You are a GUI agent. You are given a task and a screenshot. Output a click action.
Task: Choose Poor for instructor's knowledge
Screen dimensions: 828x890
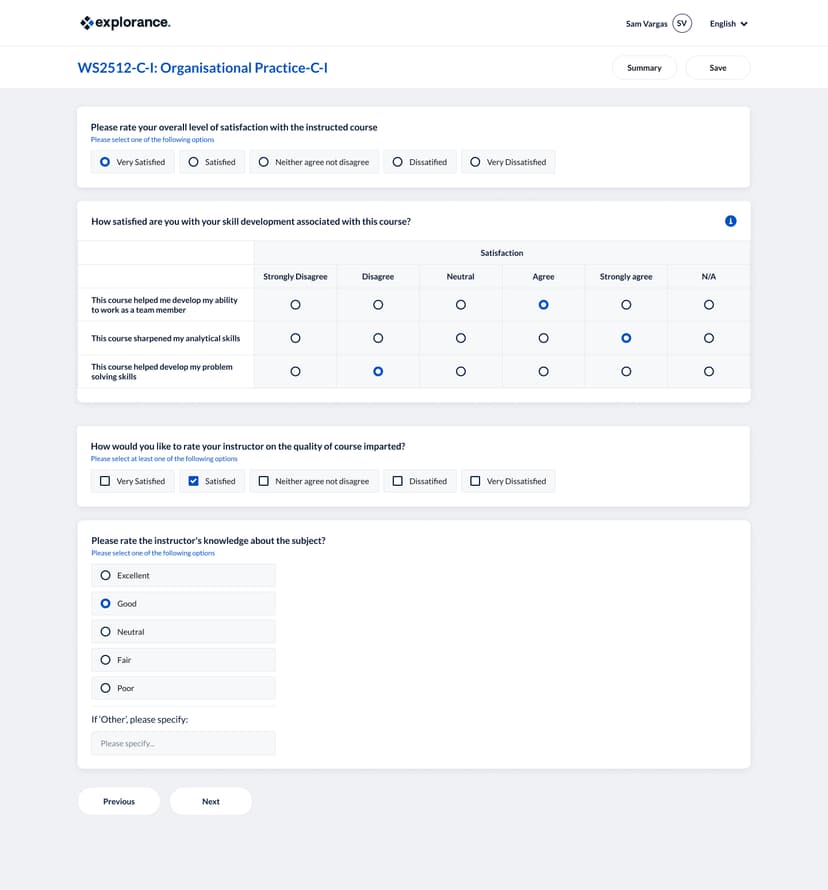click(x=106, y=688)
